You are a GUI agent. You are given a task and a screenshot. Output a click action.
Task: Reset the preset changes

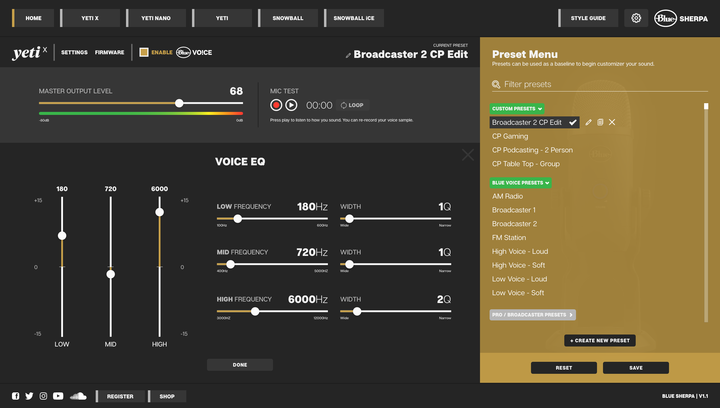564,368
